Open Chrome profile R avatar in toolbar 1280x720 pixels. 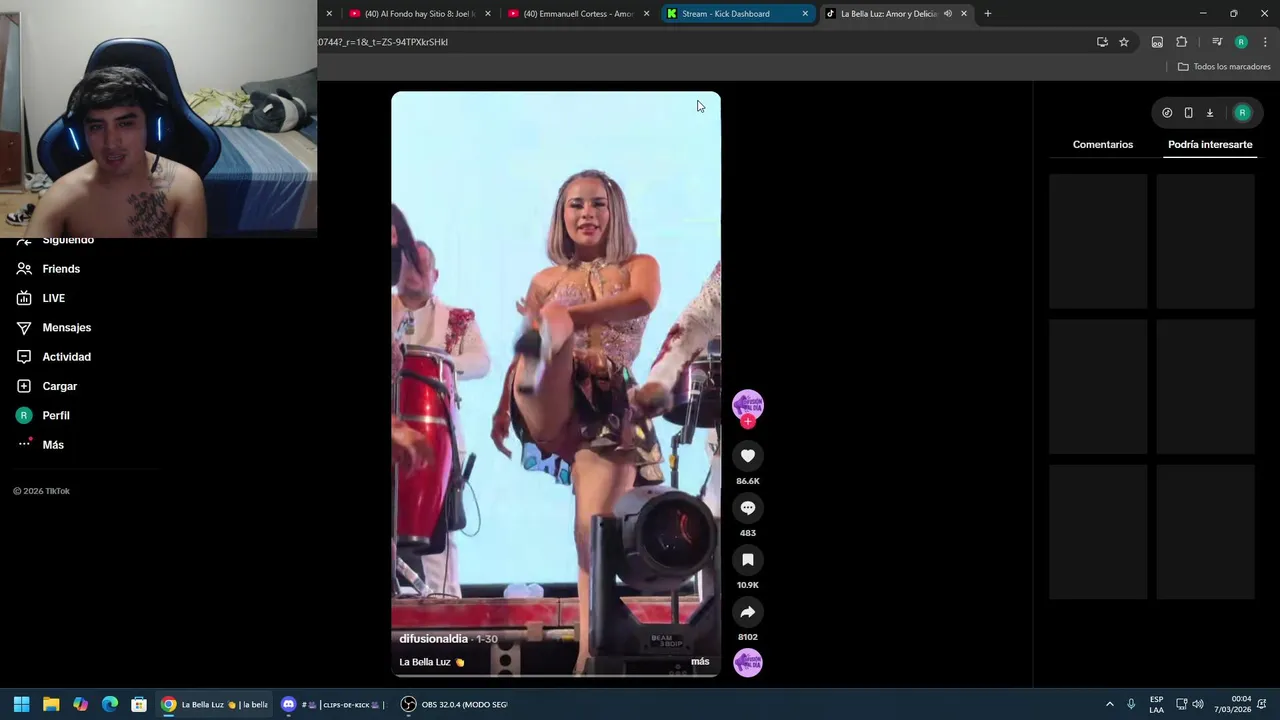[x=1241, y=42]
